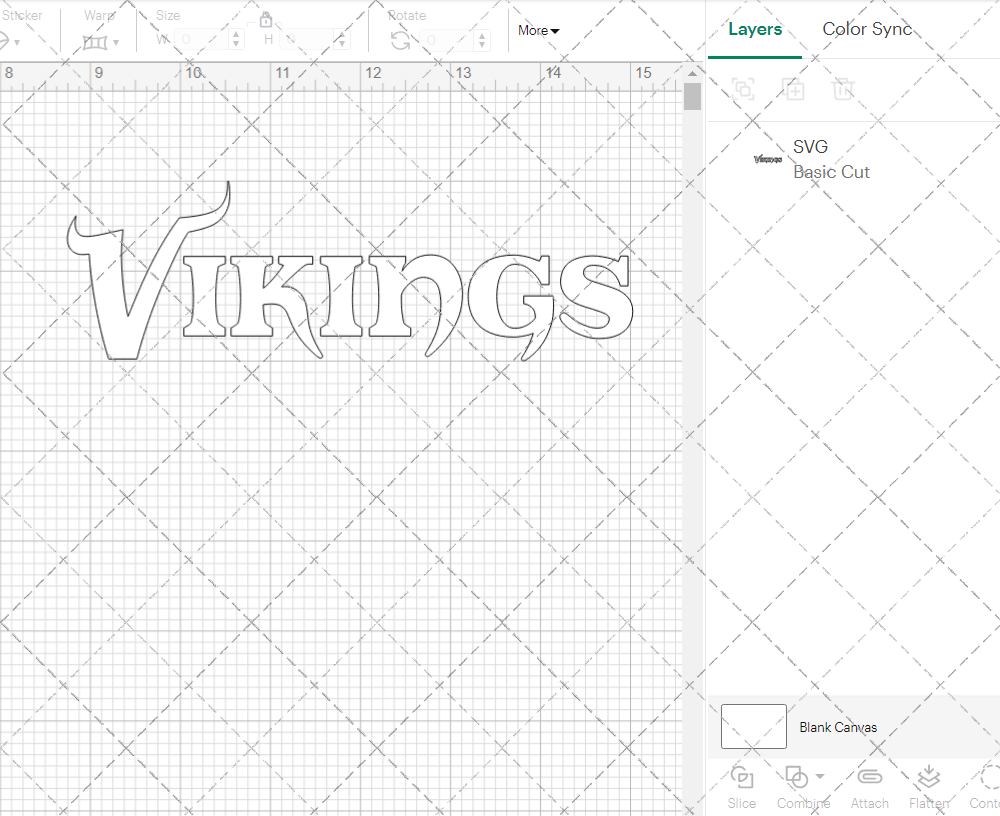Click the Blank Canvas label
1000x816 pixels.
click(838, 727)
